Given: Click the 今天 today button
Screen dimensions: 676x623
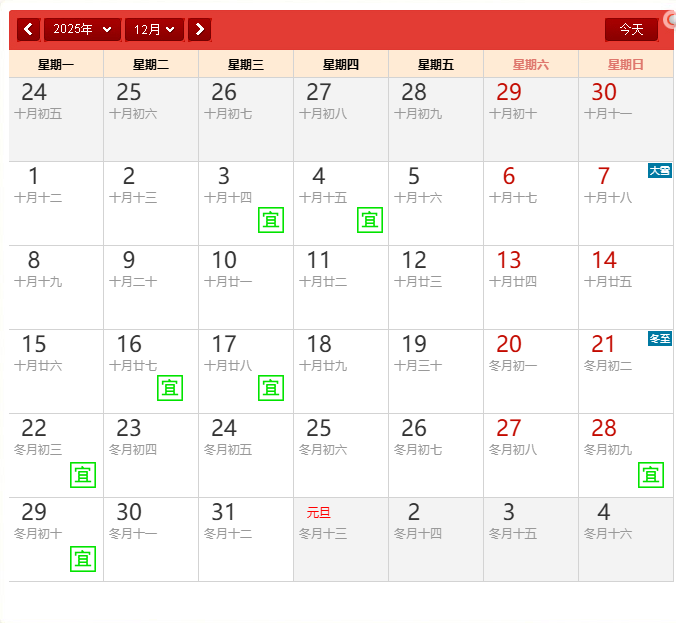Looking at the screenshot, I should coord(631,29).
